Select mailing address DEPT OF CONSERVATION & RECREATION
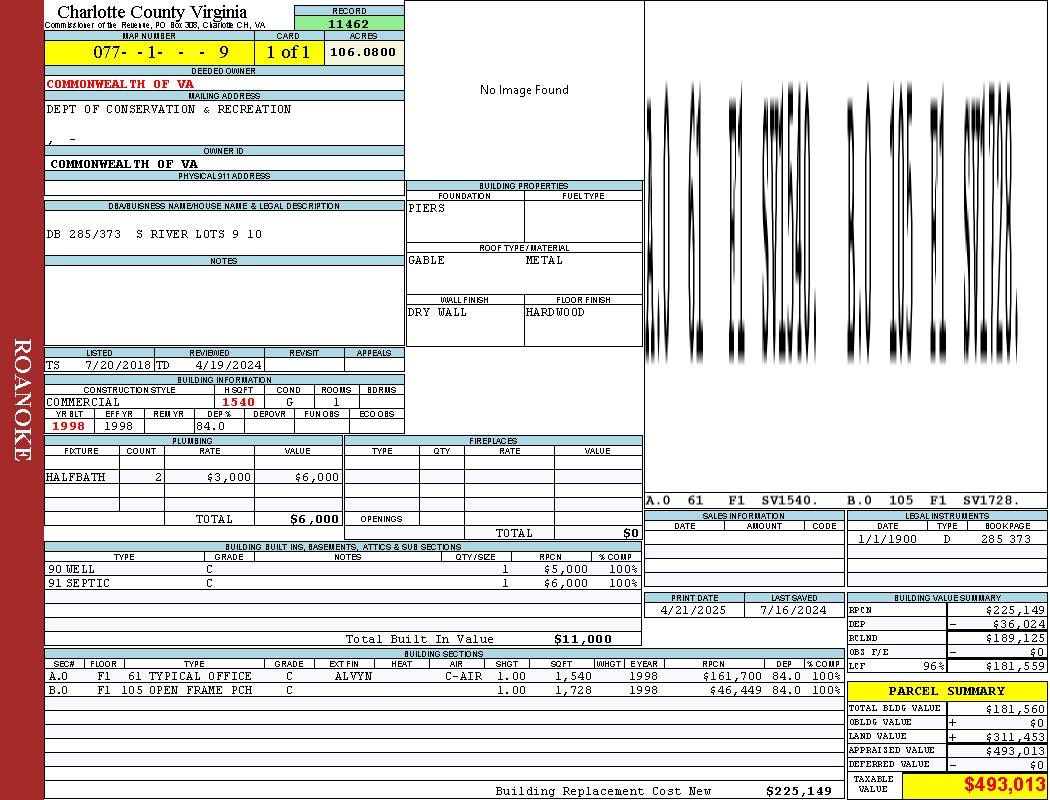1050x800 pixels. click(169, 108)
